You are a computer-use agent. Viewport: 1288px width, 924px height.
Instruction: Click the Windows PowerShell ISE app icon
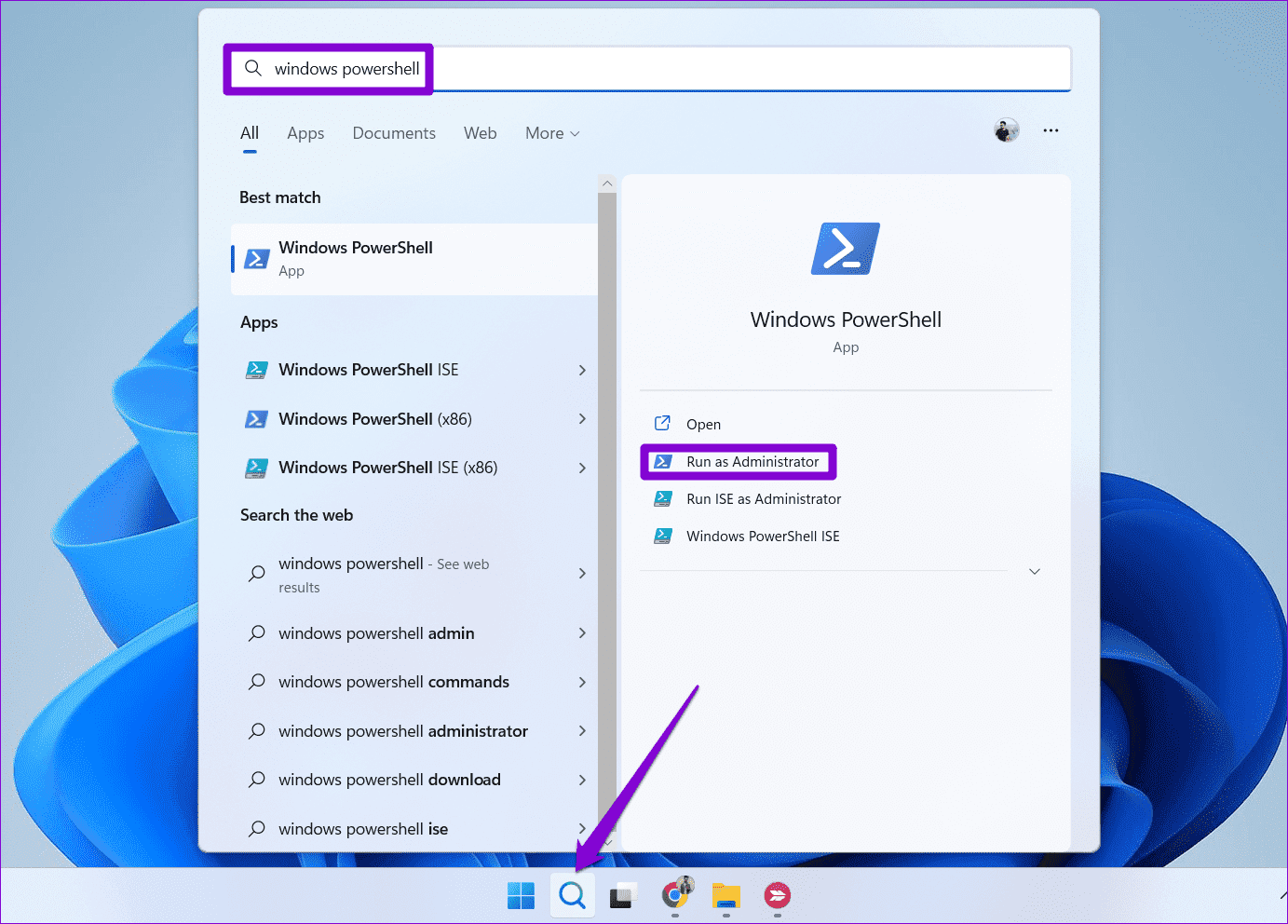click(256, 370)
